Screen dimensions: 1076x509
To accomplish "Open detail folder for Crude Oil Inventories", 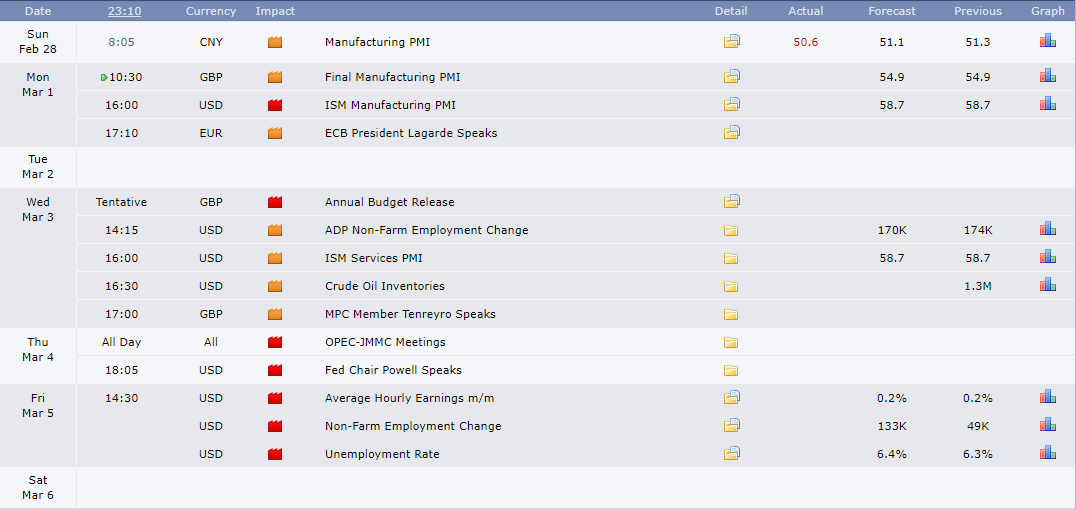I will click(731, 286).
